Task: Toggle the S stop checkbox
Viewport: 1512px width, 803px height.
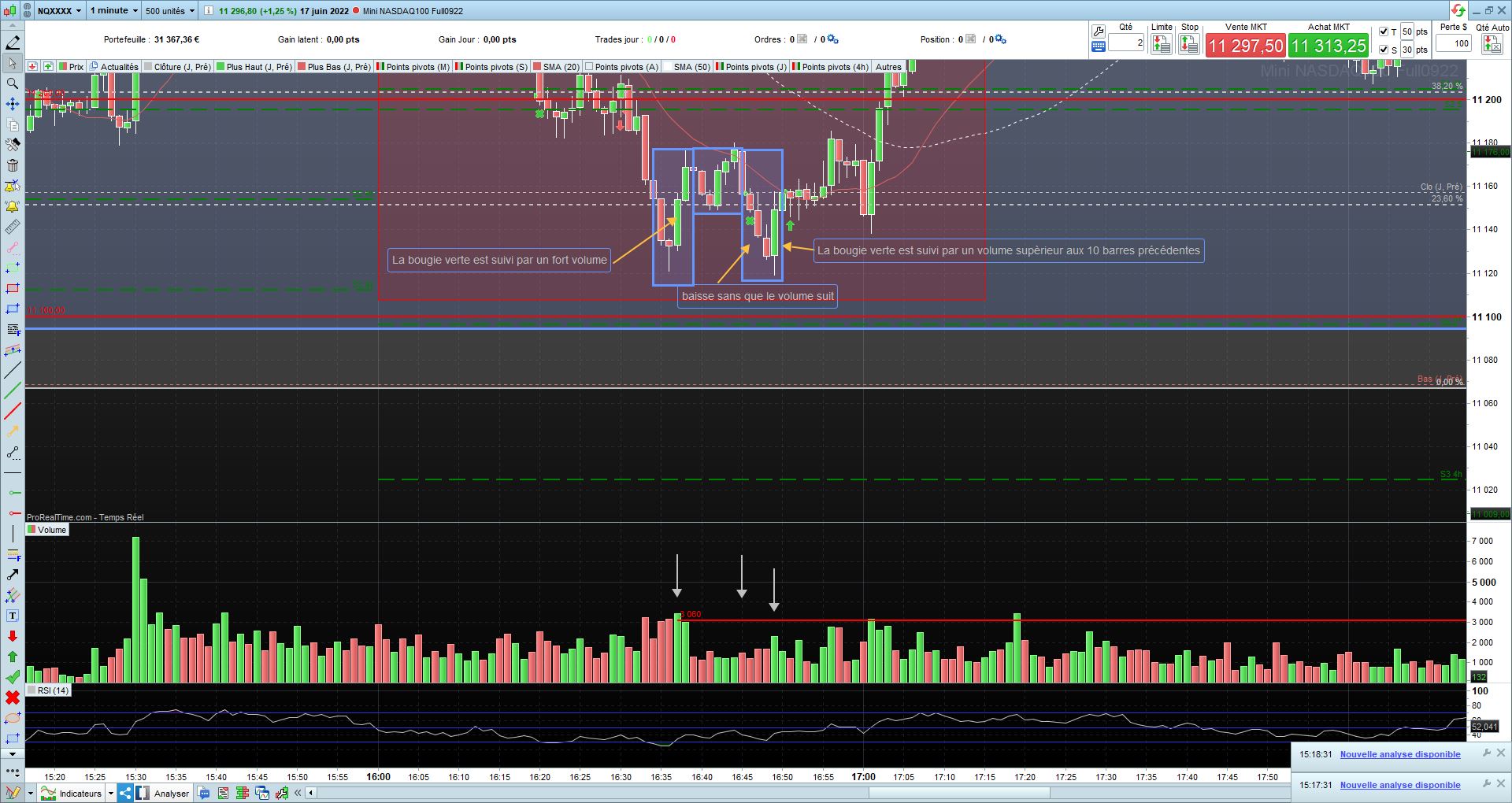Action: [x=1384, y=50]
